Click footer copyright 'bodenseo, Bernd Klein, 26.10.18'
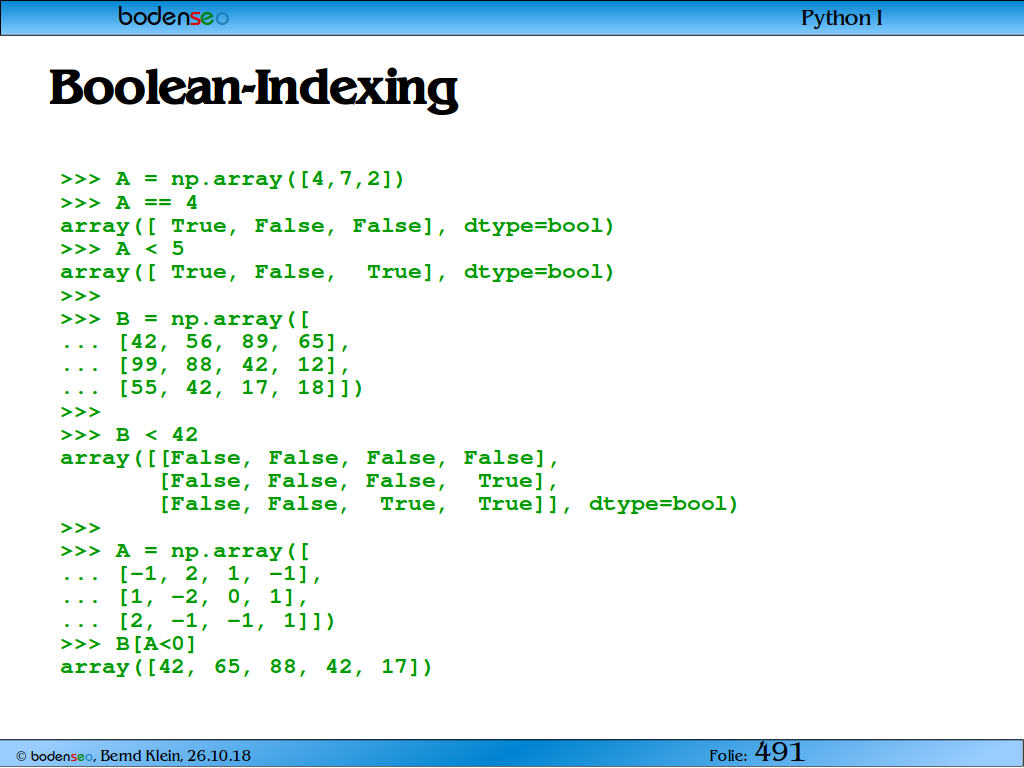The width and height of the screenshot is (1024, 768). [133, 756]
